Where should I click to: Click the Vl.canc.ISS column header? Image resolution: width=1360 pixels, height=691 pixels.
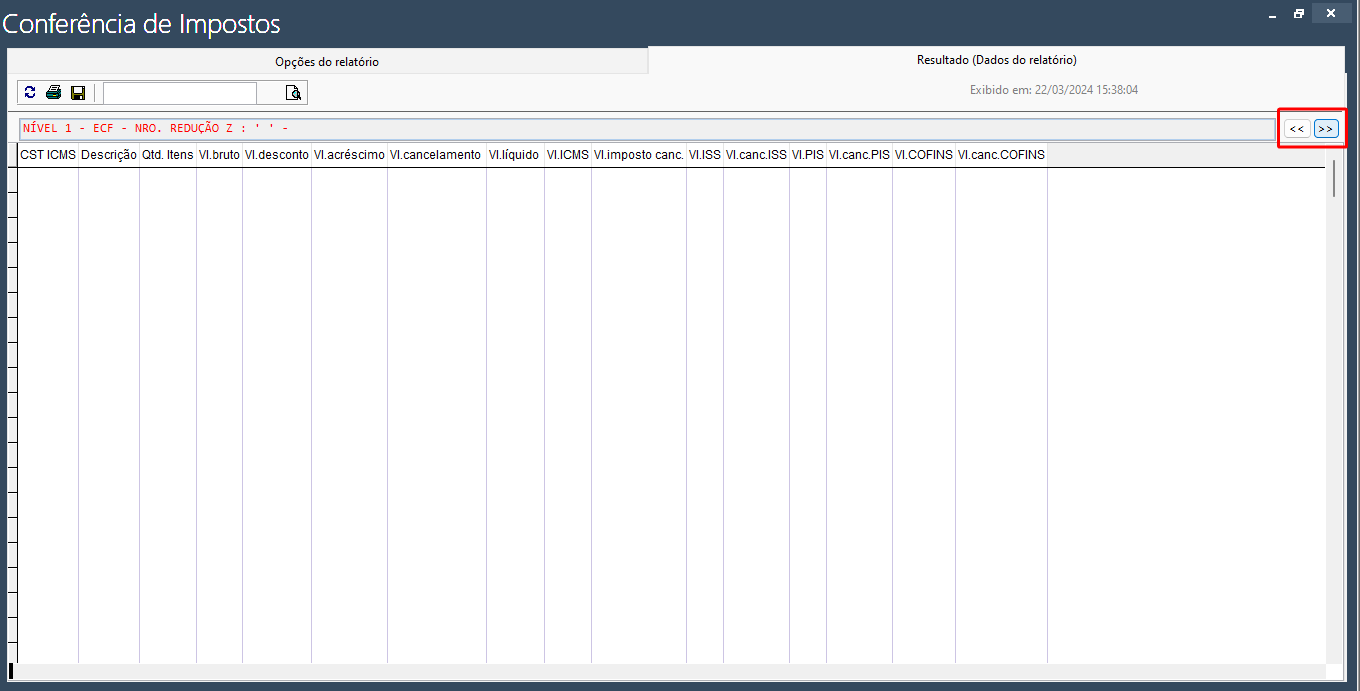(x=756, y=155)
